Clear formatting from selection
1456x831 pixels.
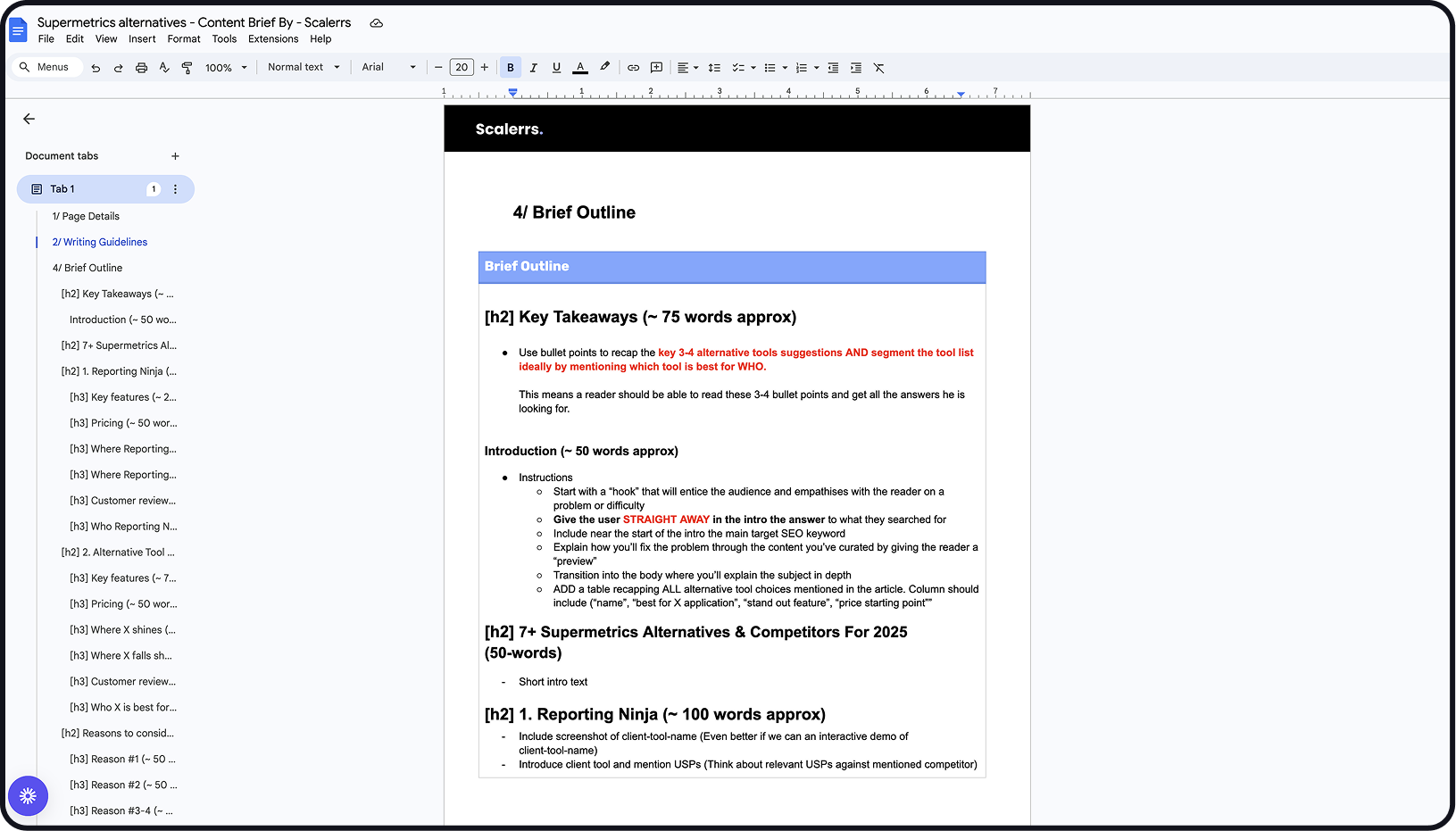click(x=879, y=68)
